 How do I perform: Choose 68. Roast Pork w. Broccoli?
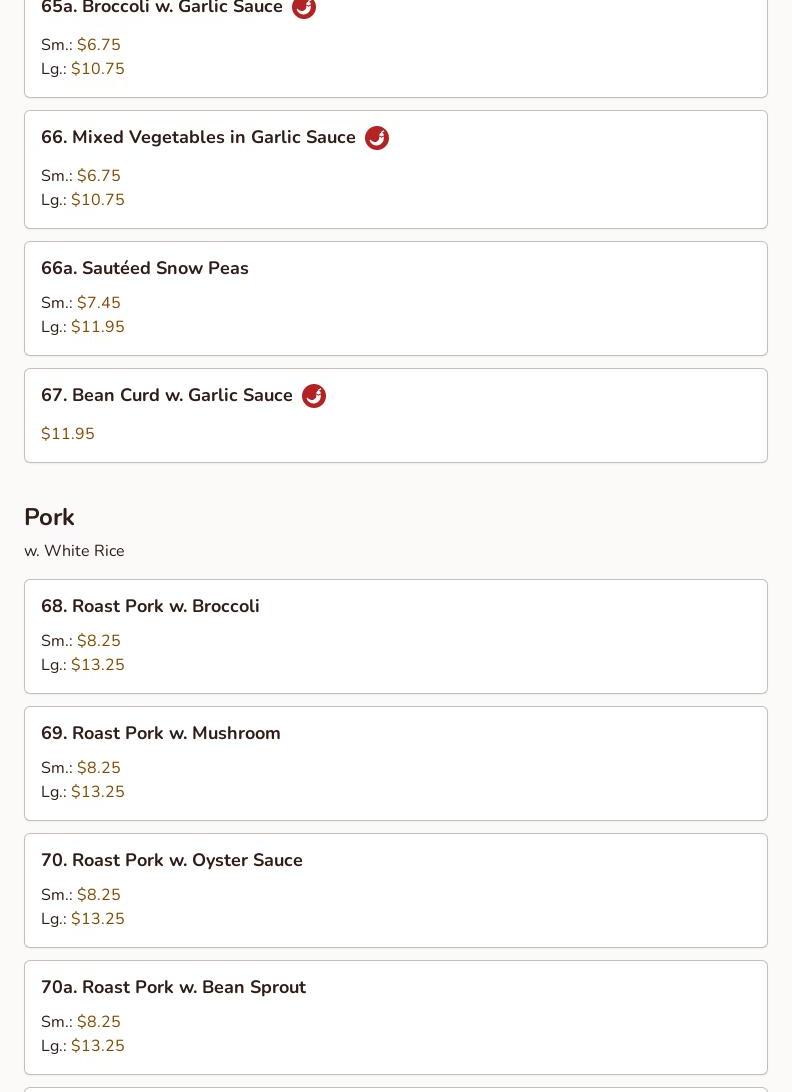tap(150, 606)
